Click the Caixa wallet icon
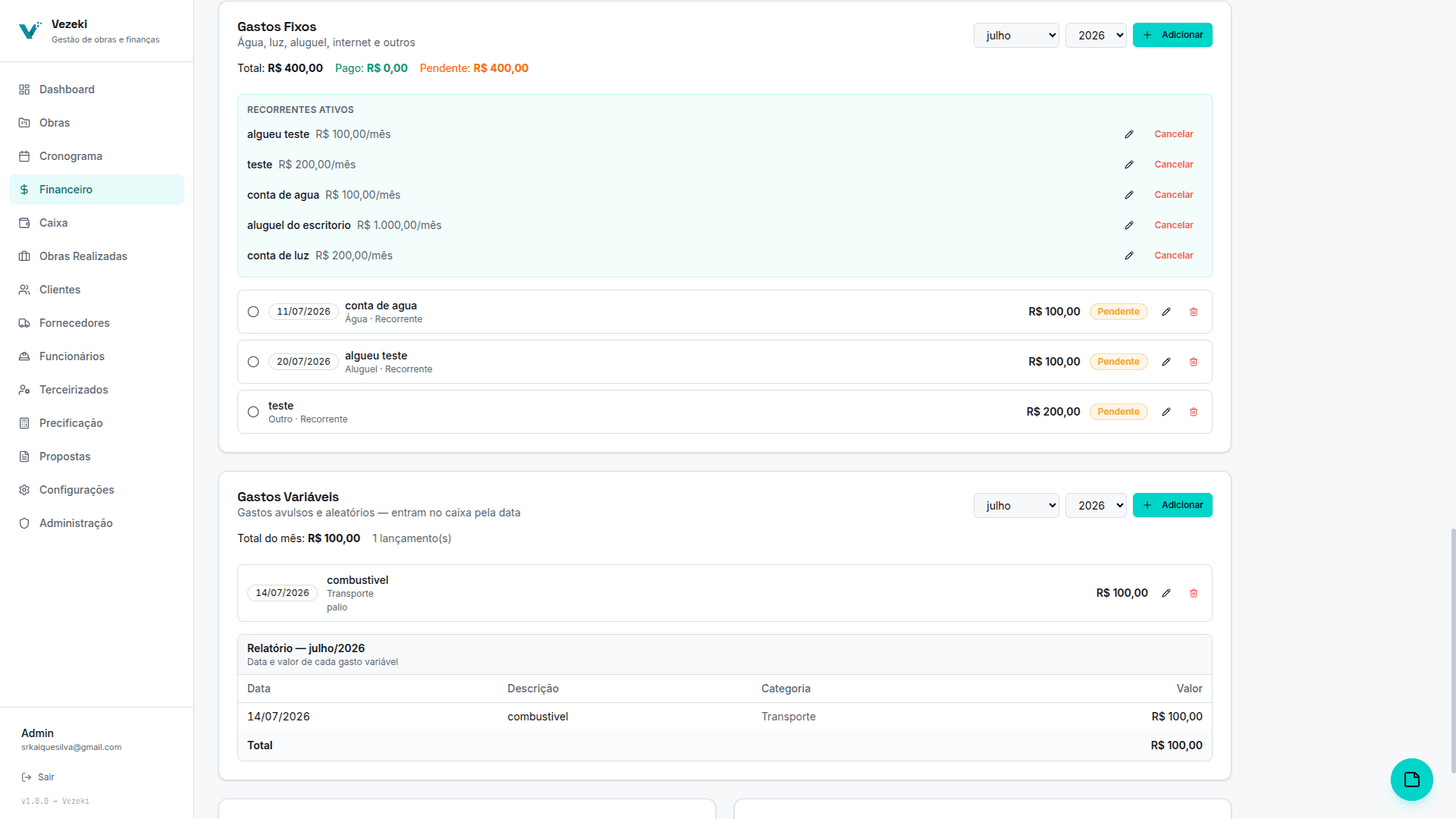 point(24,223)
